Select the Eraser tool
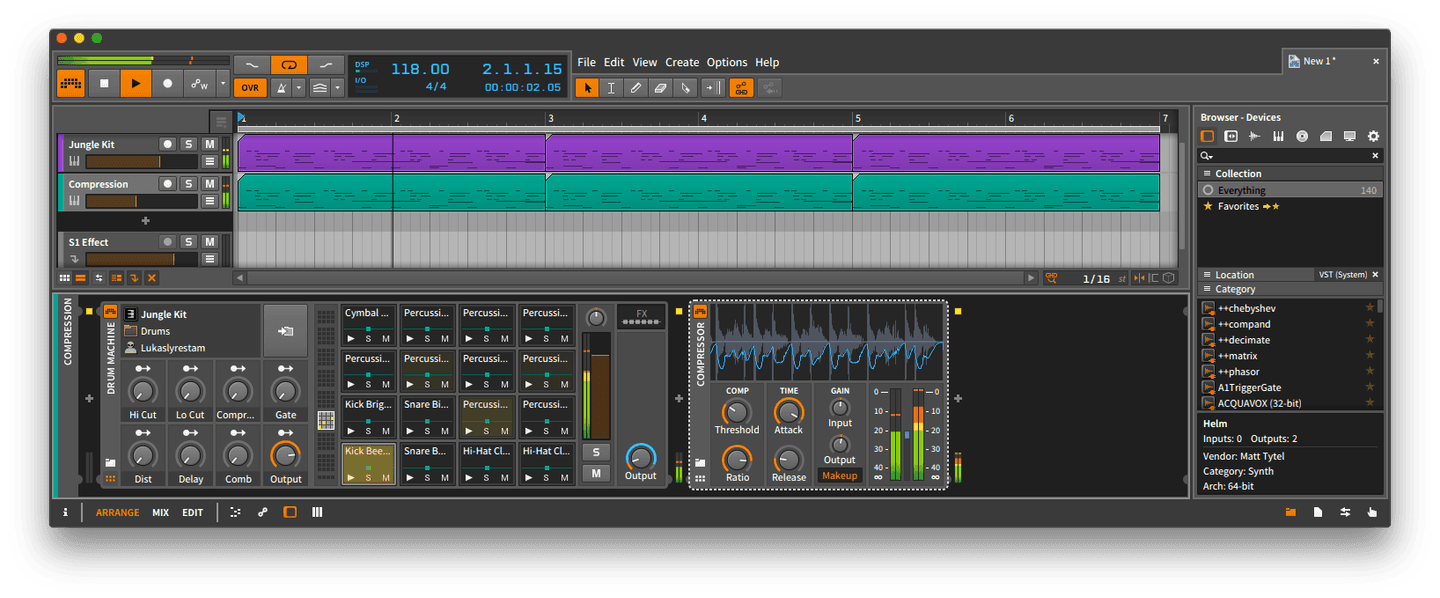Screen dimensions: 1440x598 tap(660, 88)
